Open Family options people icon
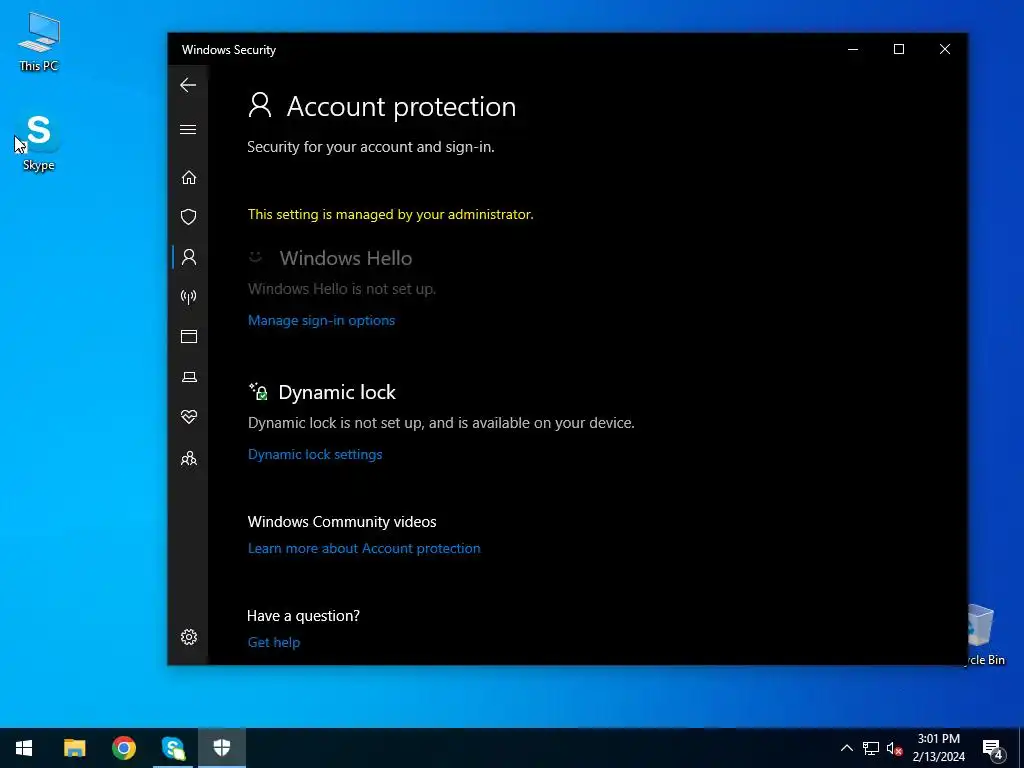 [x=189, y=458]
